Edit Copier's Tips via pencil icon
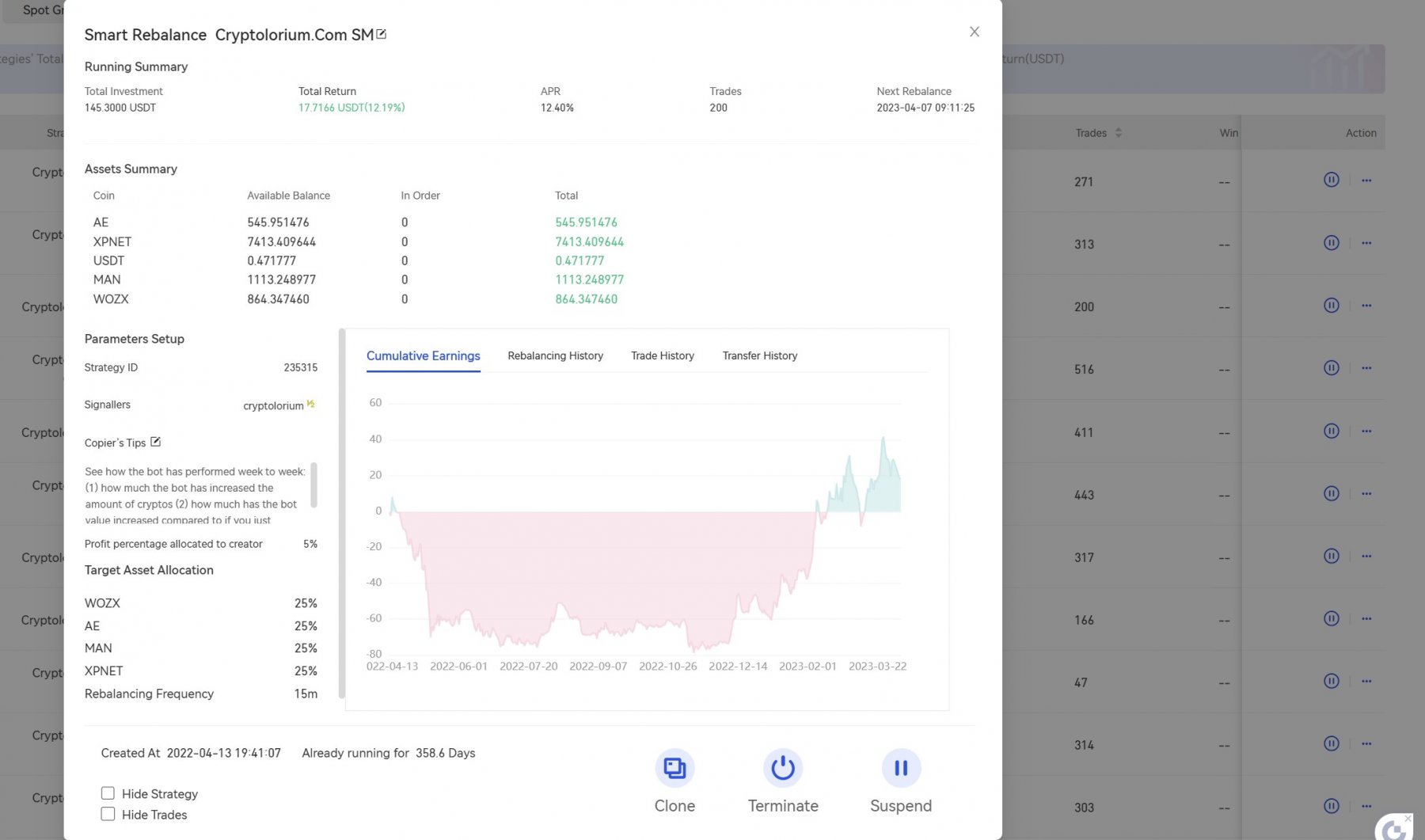 click(156, 442)
